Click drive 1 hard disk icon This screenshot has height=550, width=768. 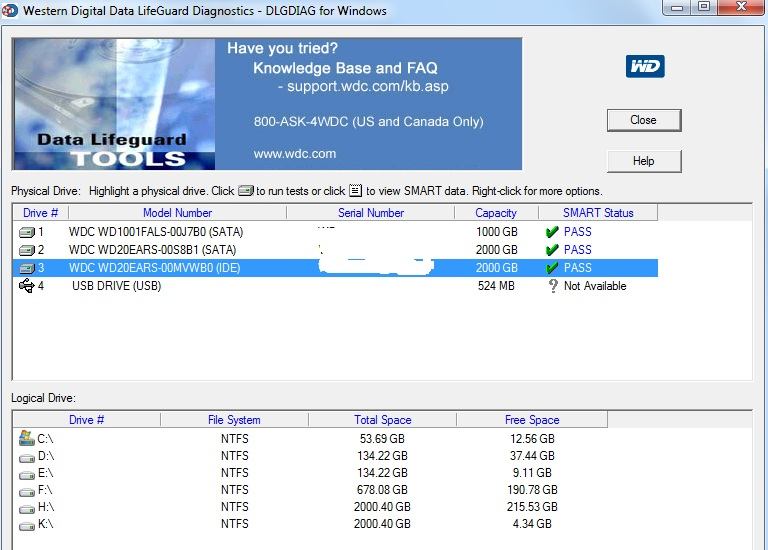click(26, 232)
